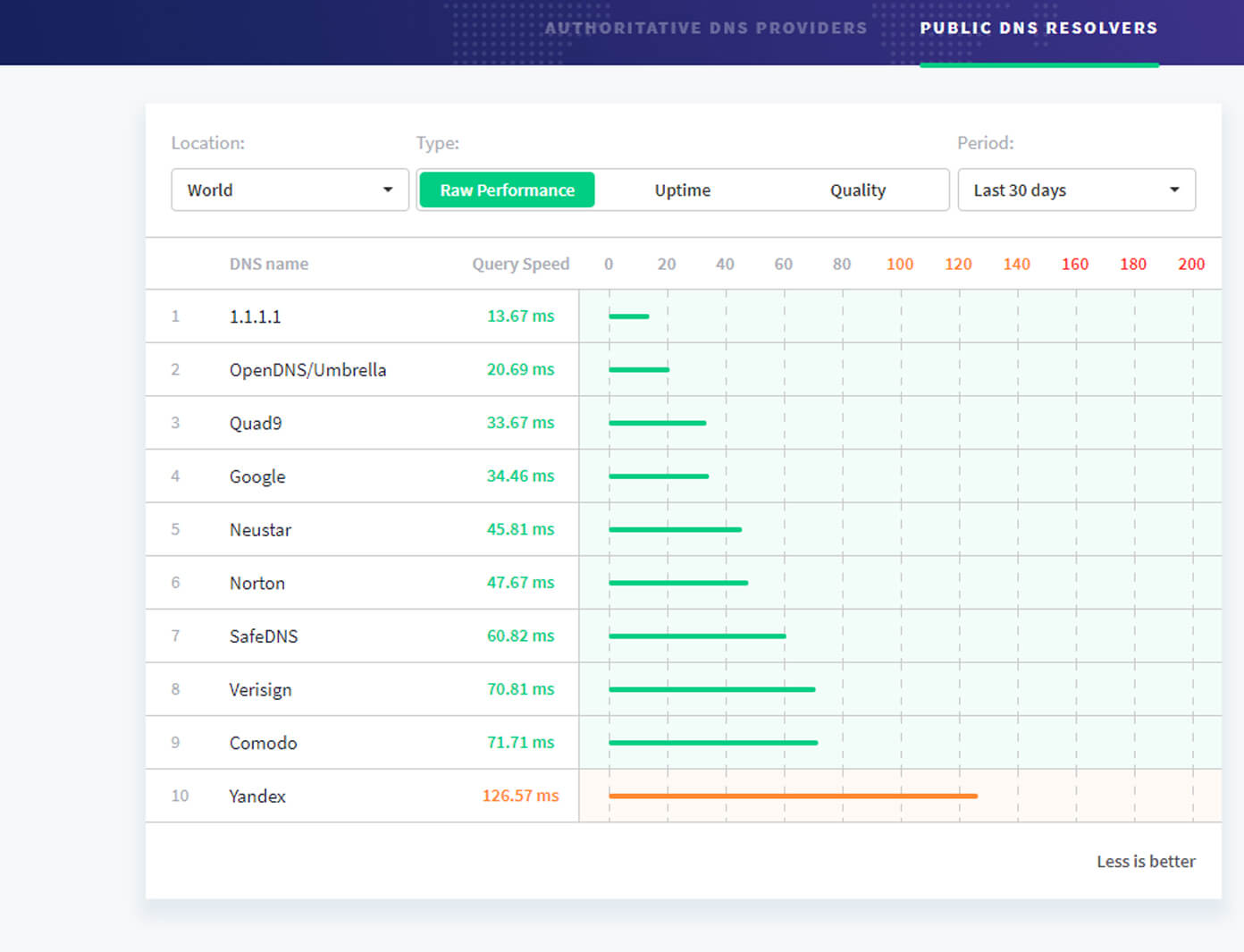Screen dimensions: 1244x952
Task: Click the green 1.1.1.1 performance bar
Action: tap(629, 316)
